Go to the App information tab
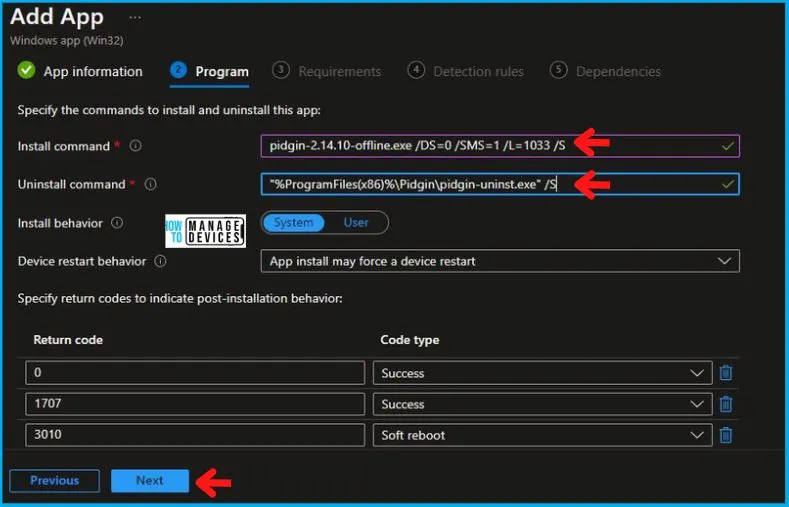Viewport: 789px width, 507px height. [x=93, y=71]
